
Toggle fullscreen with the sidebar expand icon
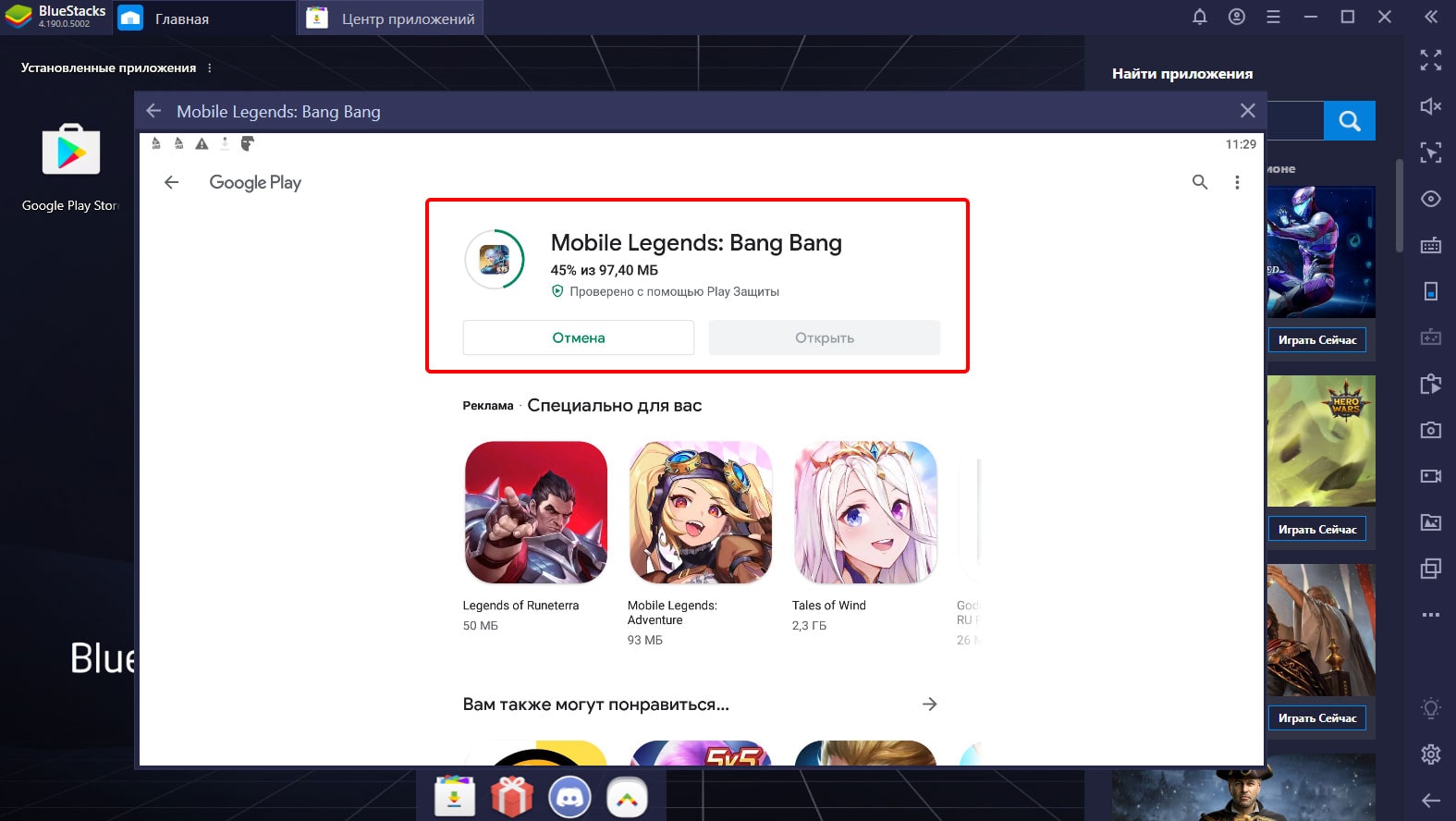(x=1430, y=60)
